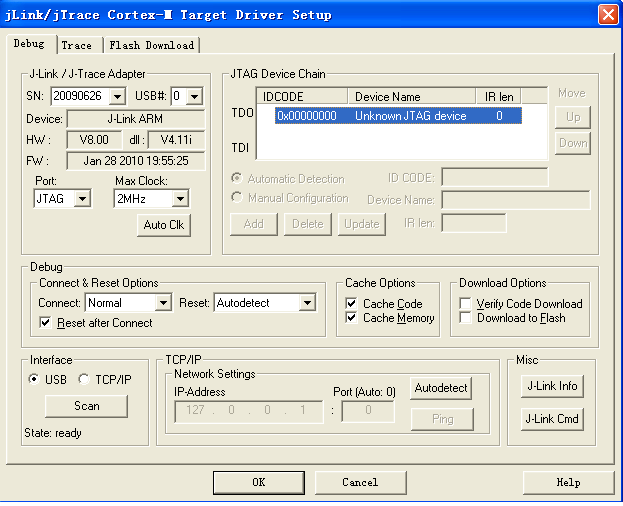Expand the SN serial number dropdown
623x506 pixels.
pyautogui.click(x=116, y=97)
